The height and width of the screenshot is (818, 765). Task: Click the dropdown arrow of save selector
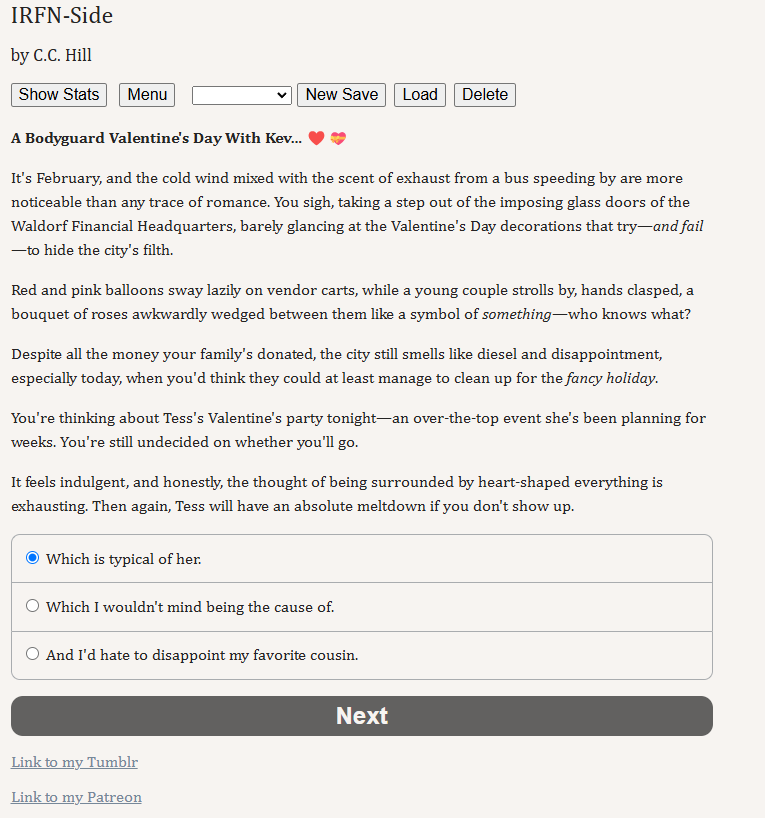click(282, 95)
